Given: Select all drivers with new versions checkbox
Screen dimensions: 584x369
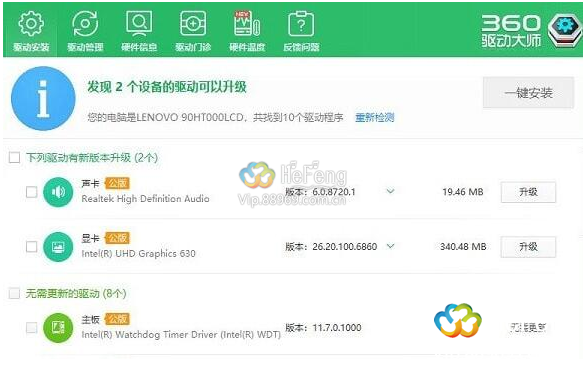Looking at the screenshot, I should tap(14, 158).
